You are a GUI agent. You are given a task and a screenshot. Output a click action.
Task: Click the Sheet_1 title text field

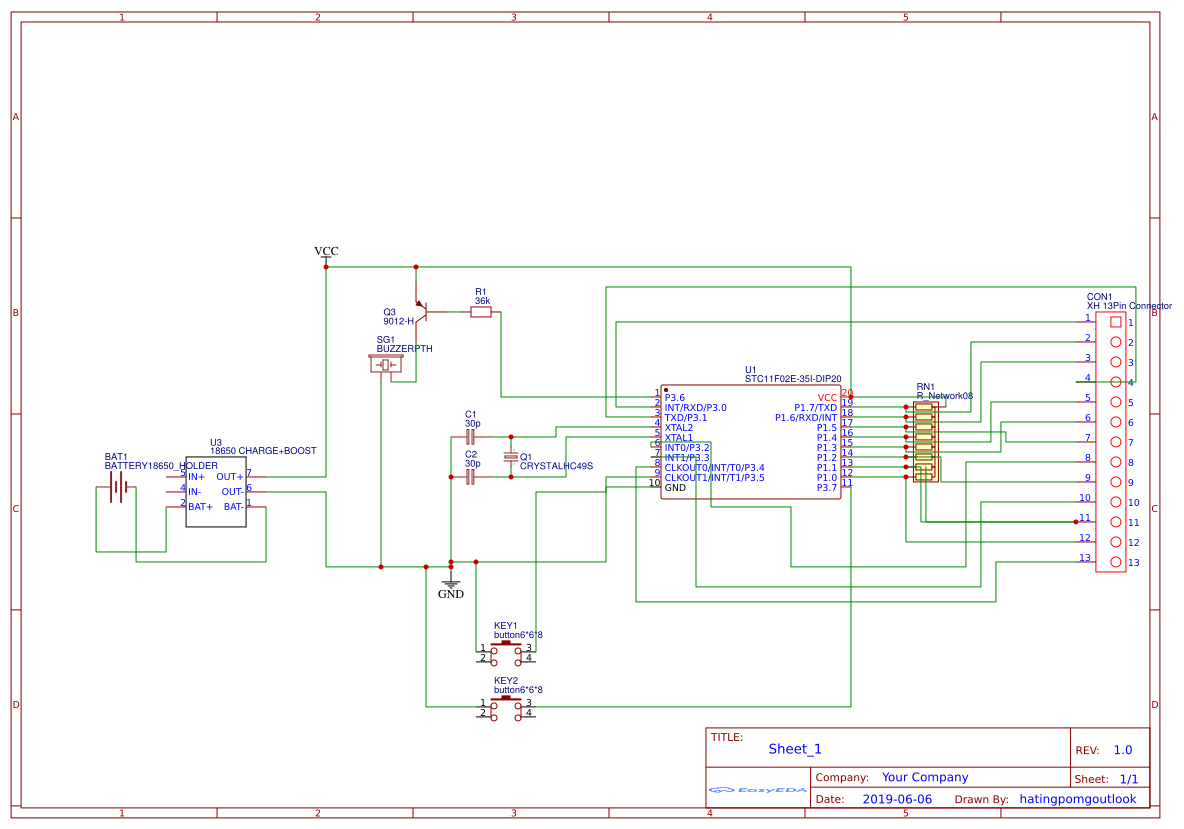click(793, 748)
